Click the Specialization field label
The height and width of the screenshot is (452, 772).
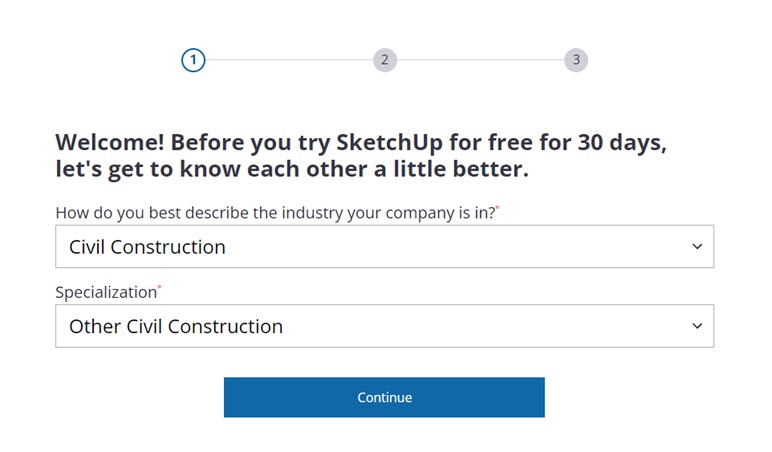(106, 293)
